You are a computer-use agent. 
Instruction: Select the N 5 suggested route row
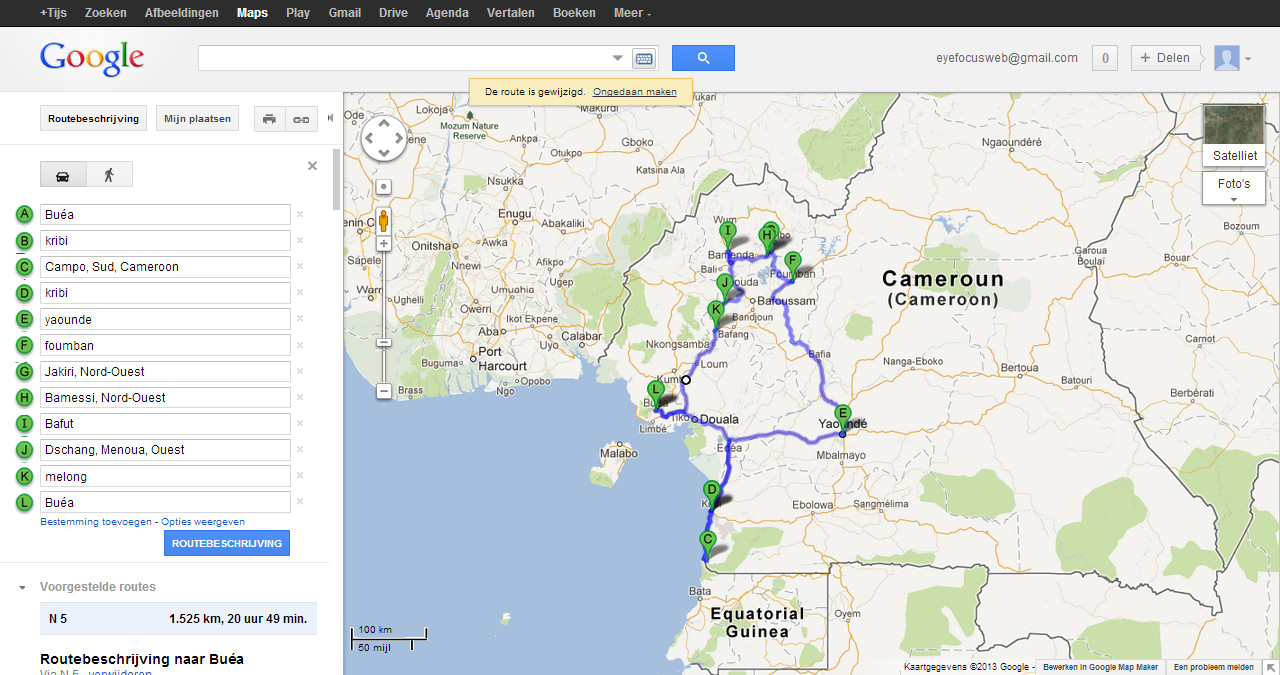pyautogui.click(x=178, y=619)
